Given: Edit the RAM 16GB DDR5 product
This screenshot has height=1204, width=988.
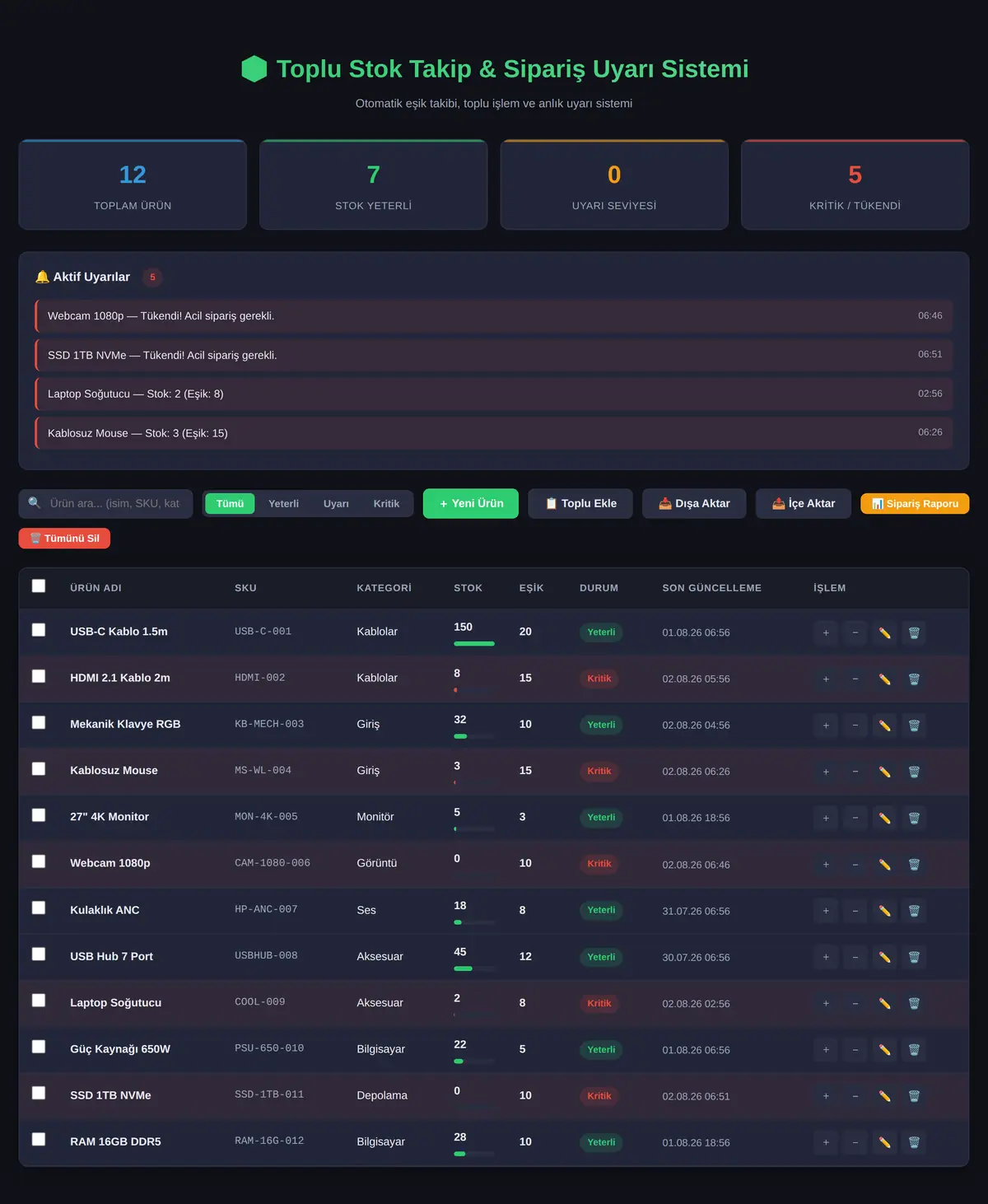Looking at the screenshot, I should tap(884, 1142).
